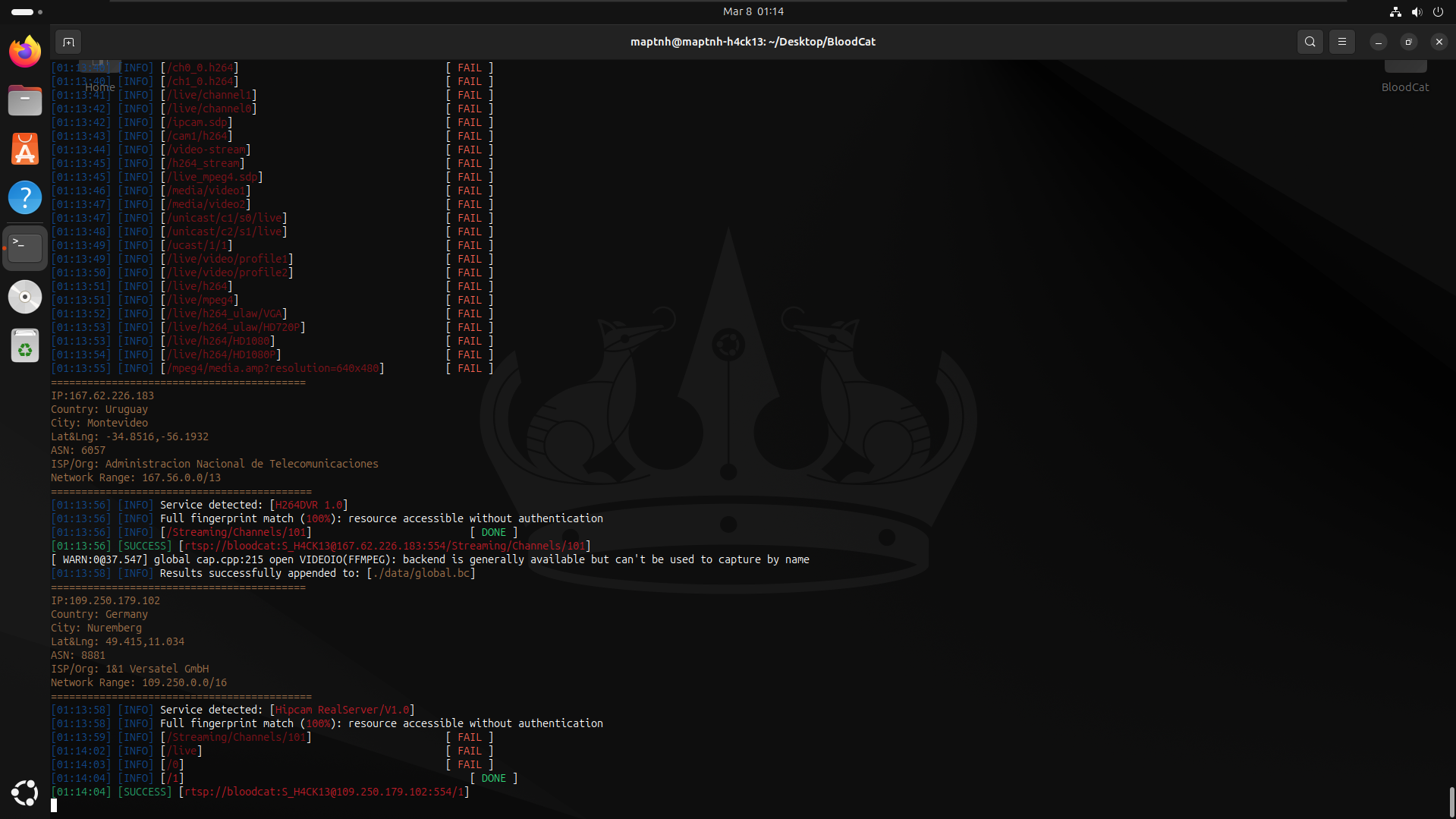Click the /unicast/c1/s0/live path entry
The width and height of the screenshot is (1456, 819).
pos(224,218)
